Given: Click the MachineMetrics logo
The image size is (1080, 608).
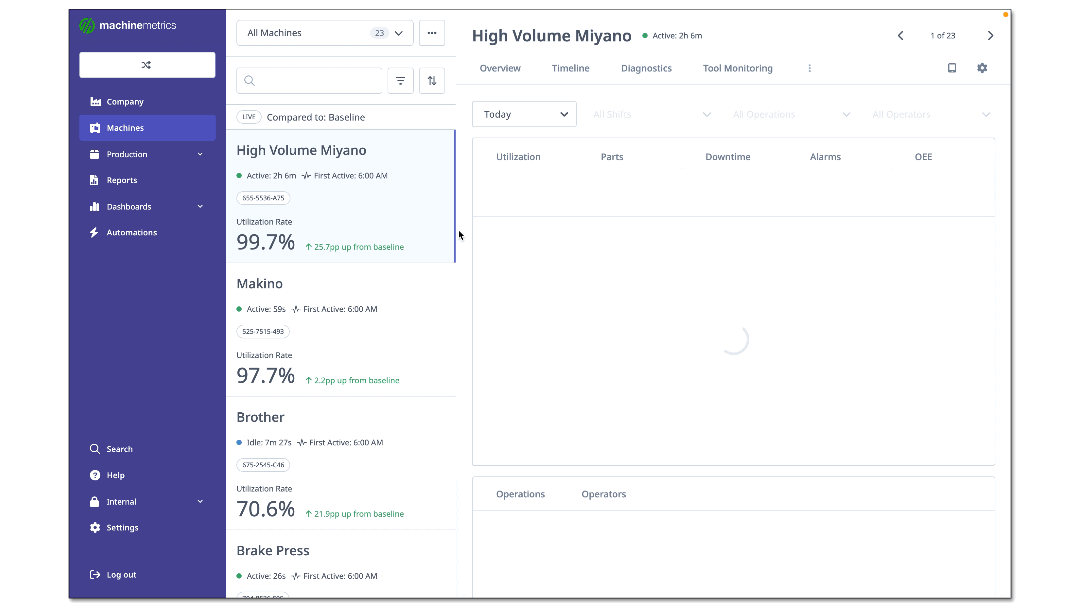Looking at the screenshot, I should tap(128, 25).
